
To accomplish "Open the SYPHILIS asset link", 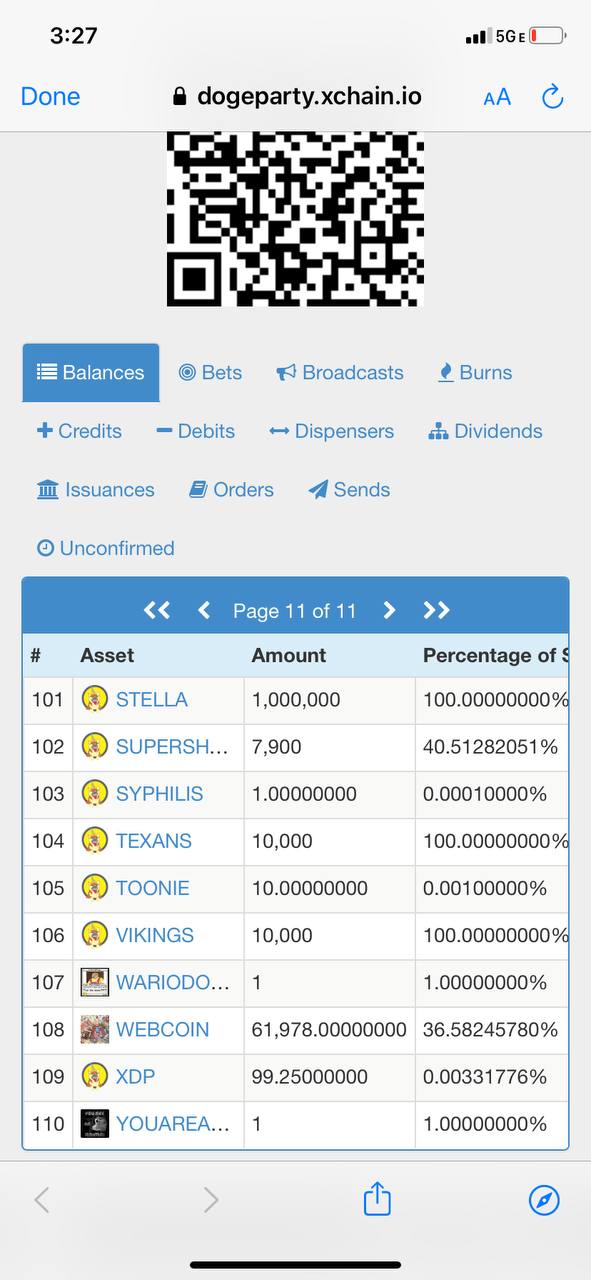I will [x=160, y=794].
